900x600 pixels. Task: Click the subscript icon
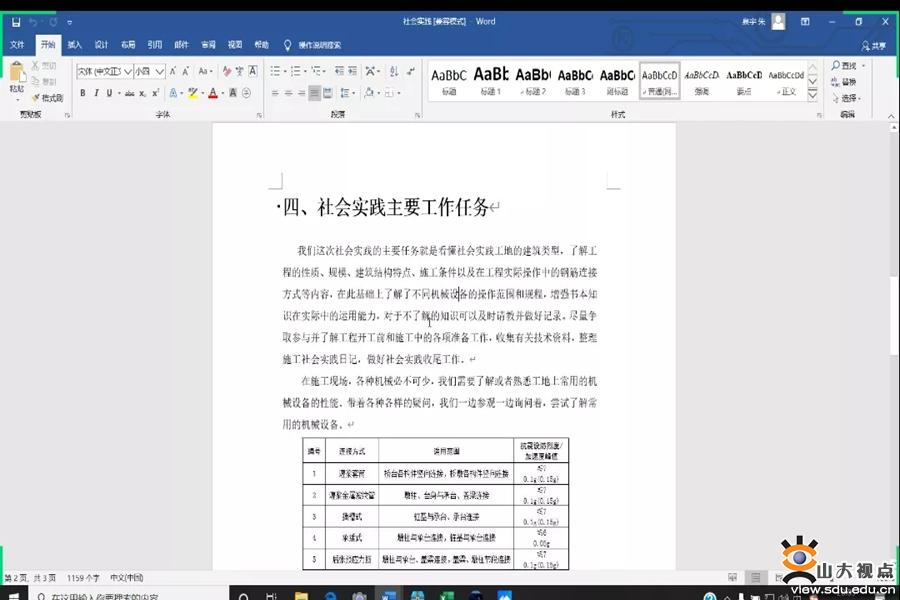click(144, 93)
